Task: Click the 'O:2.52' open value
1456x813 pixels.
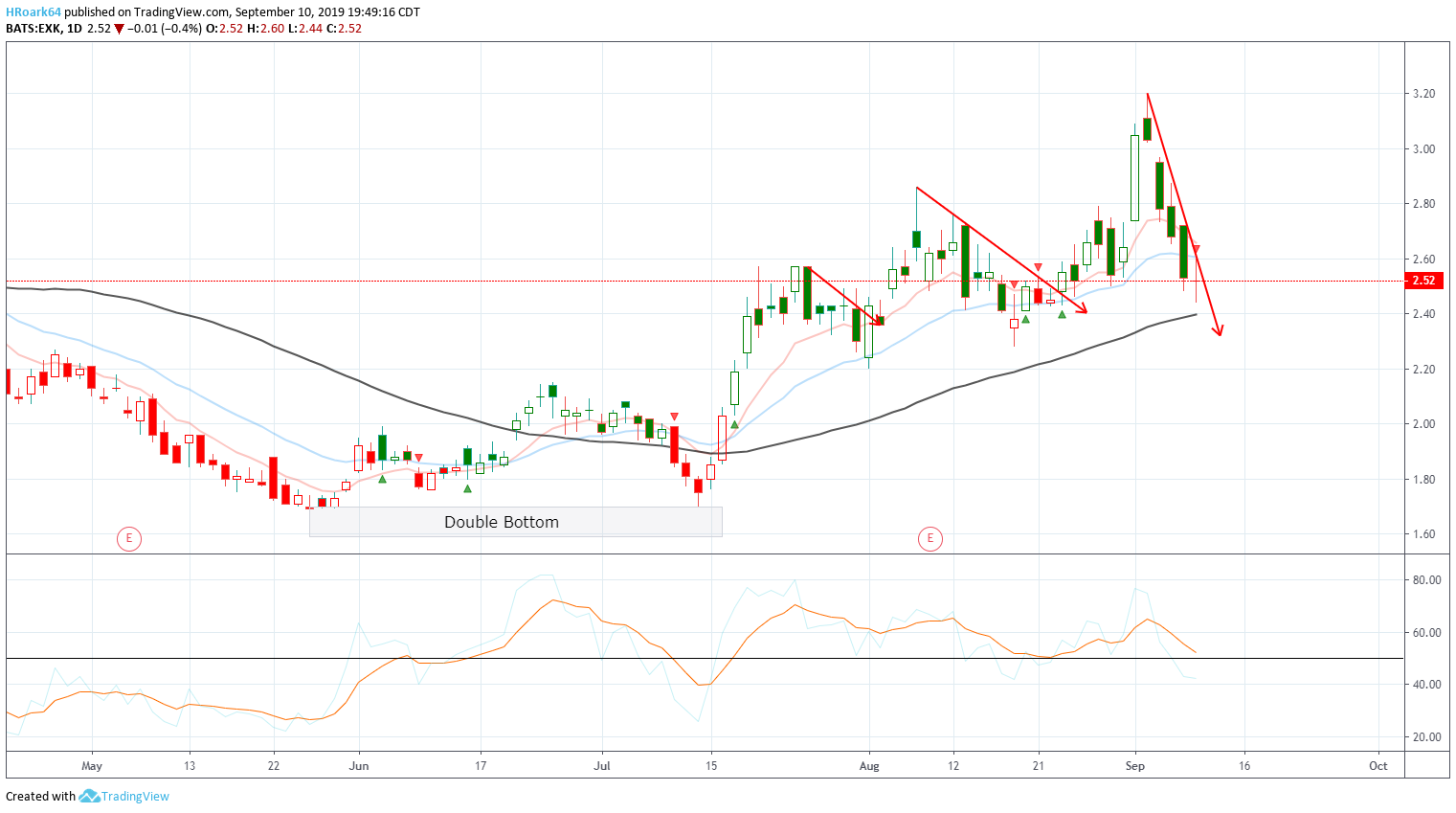Action: (224, 29)
